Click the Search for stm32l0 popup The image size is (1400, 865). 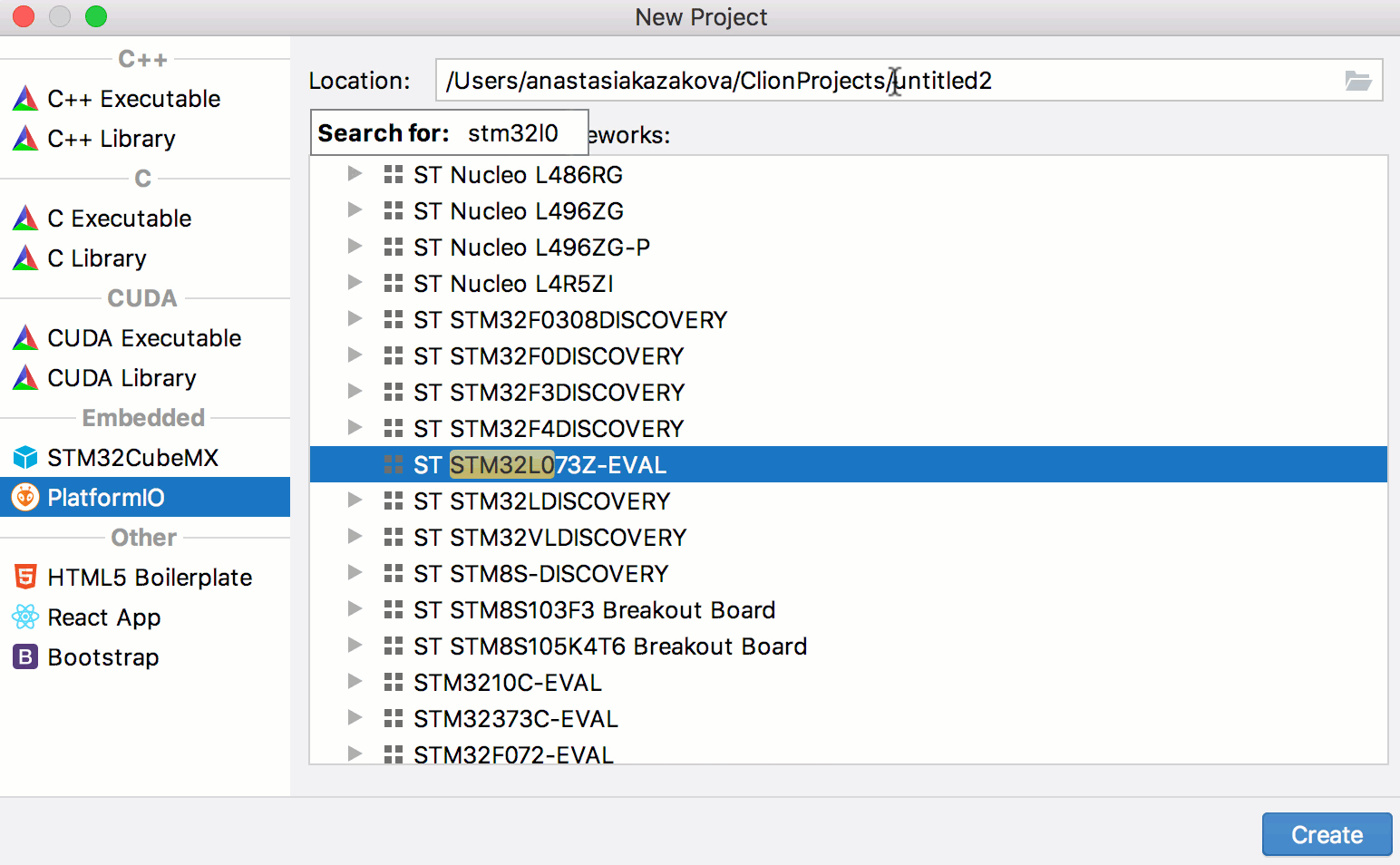449,133
